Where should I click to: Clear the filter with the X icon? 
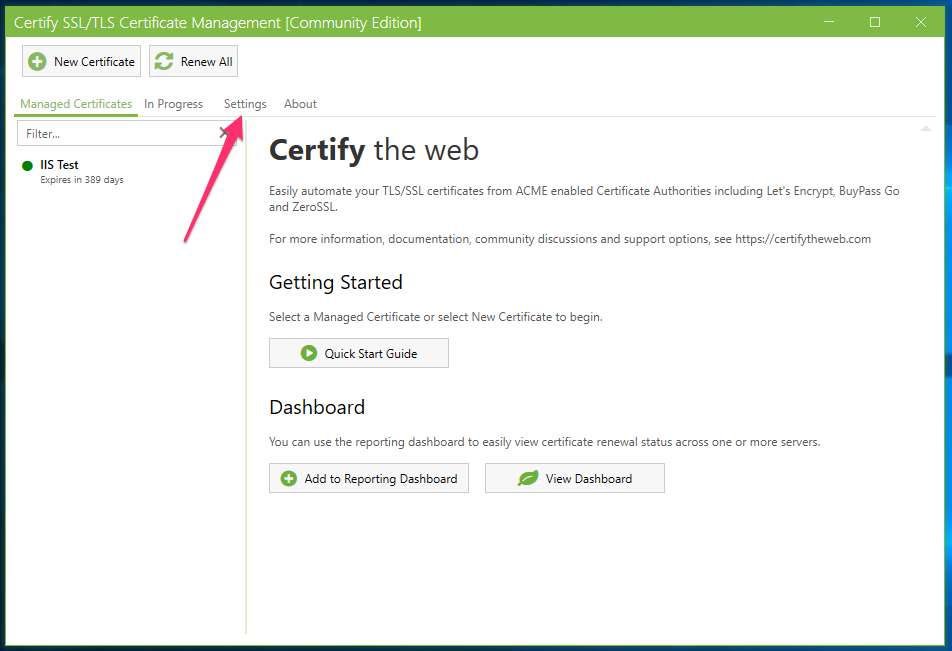pyautogui.click(x=225, y=133)
